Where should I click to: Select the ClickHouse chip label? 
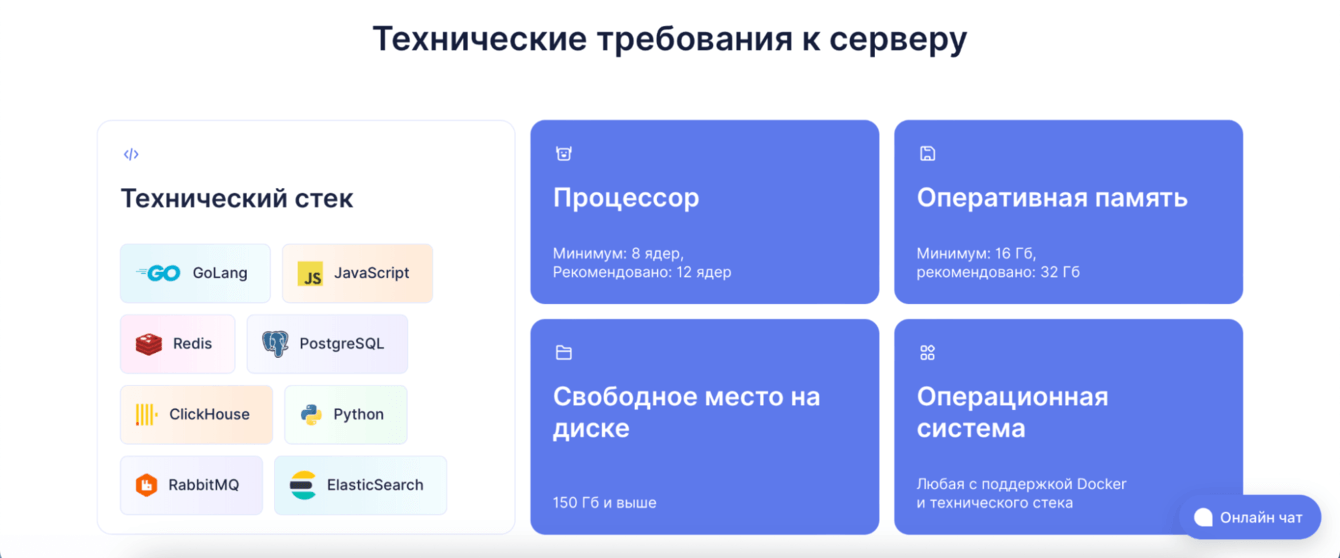[x=209, y=415]
